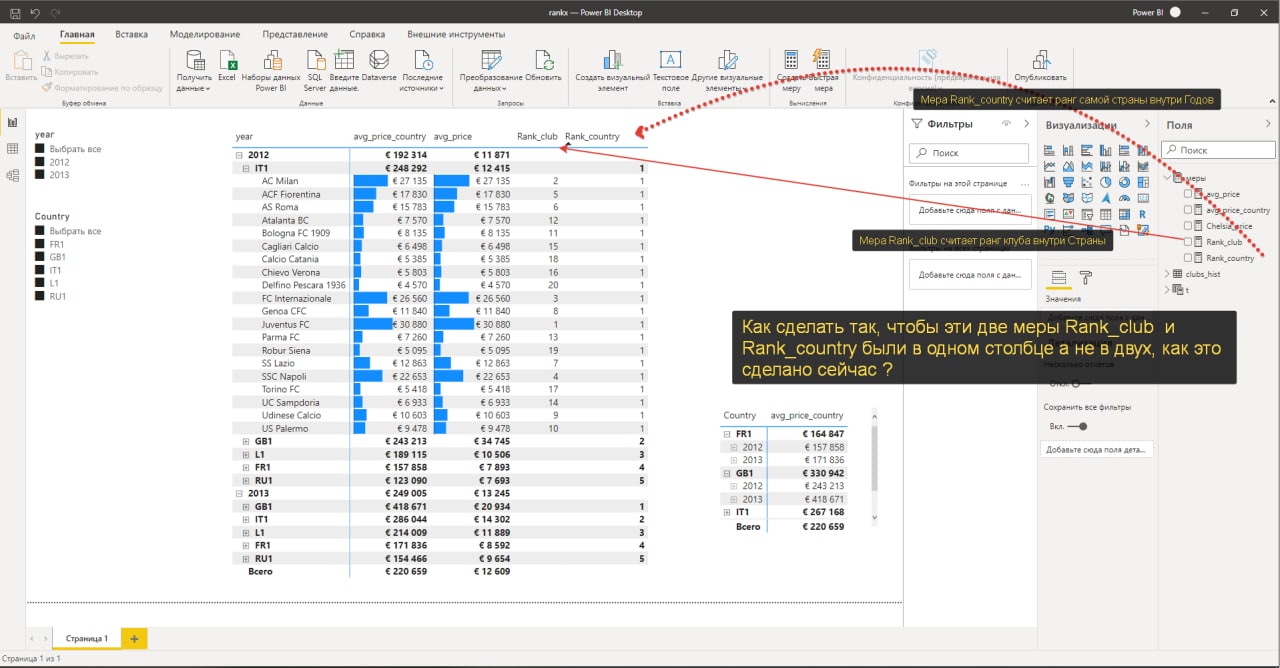Screen dimensions: 1280x668
Task: Expand the clubs_hist table in Fields
Action: click(1167, 274)
